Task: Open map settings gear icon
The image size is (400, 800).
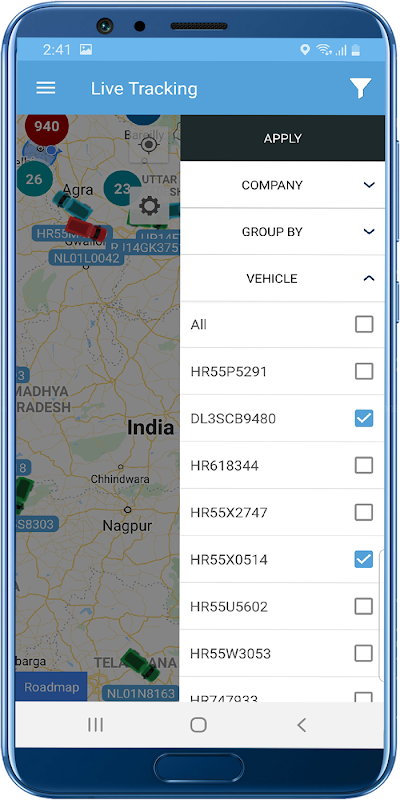Action: coord(149,206)
